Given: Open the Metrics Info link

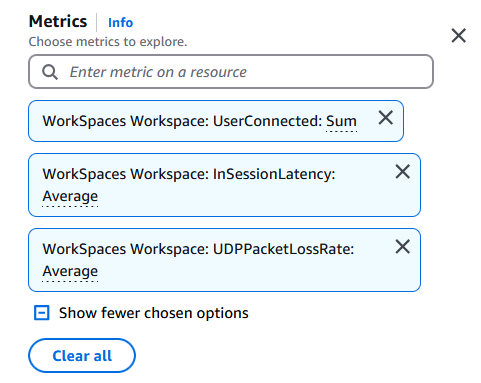Looking at the screenshot, I should (120, 23).
